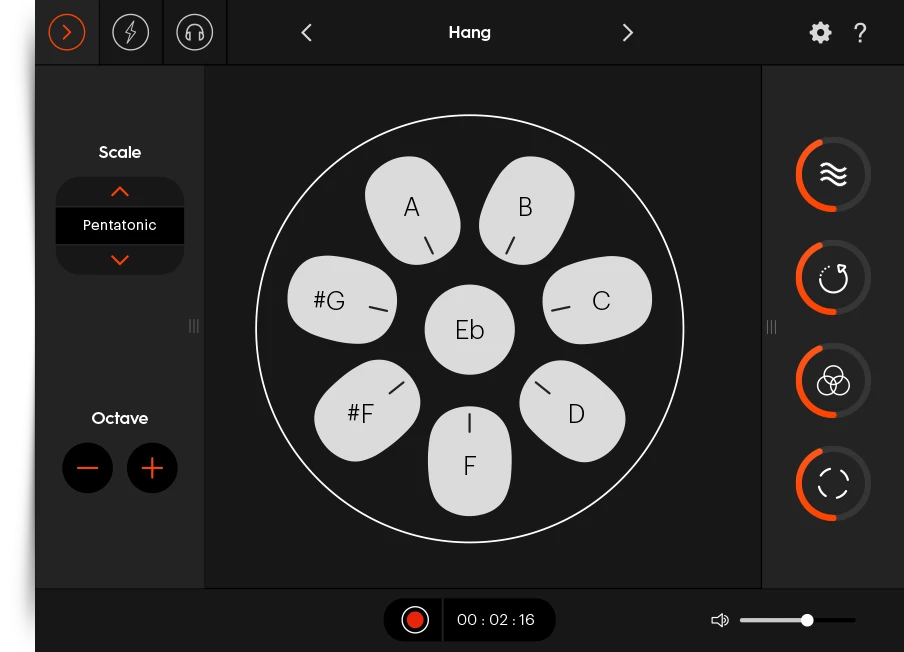
Task: Select the next scale with down chevron
Action: coord(120,260)
